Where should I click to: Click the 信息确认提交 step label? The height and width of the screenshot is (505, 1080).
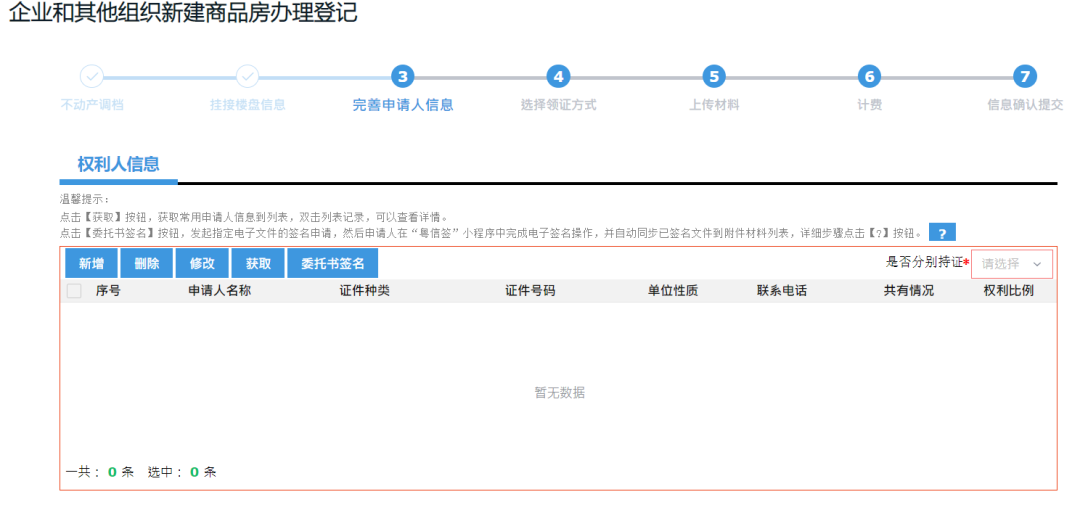click(1026, 105)
